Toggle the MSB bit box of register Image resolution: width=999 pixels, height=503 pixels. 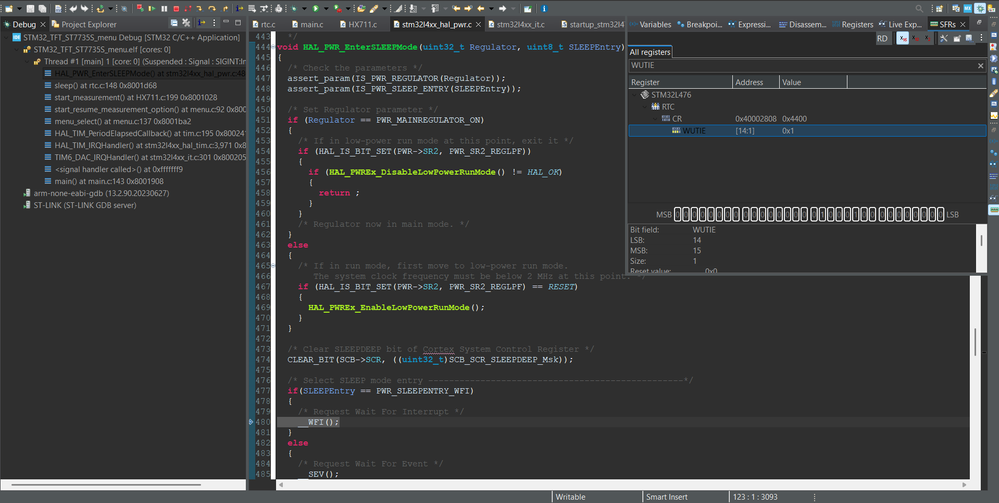679,214
